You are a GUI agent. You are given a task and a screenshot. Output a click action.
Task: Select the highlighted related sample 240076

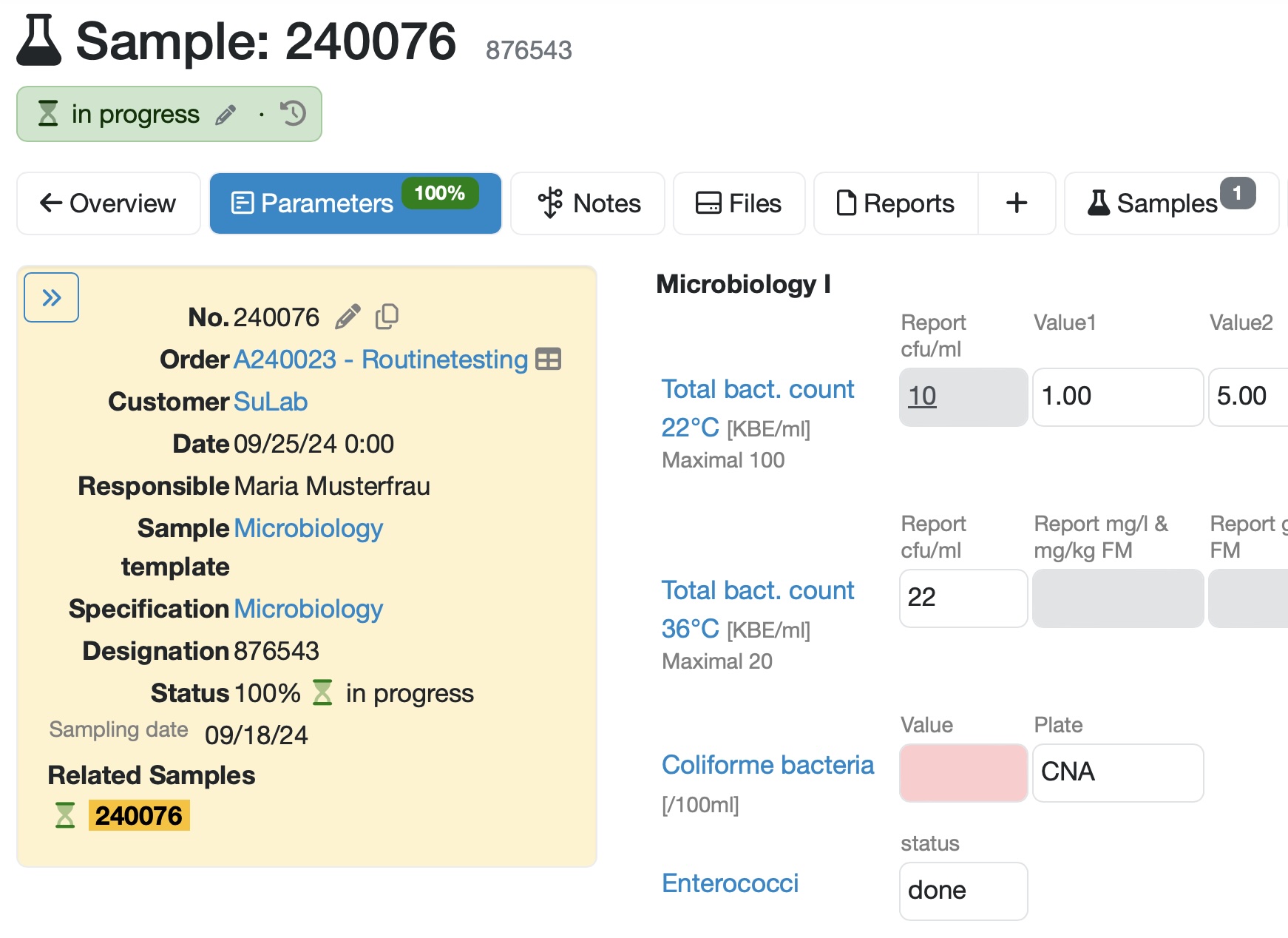point(139,815)
